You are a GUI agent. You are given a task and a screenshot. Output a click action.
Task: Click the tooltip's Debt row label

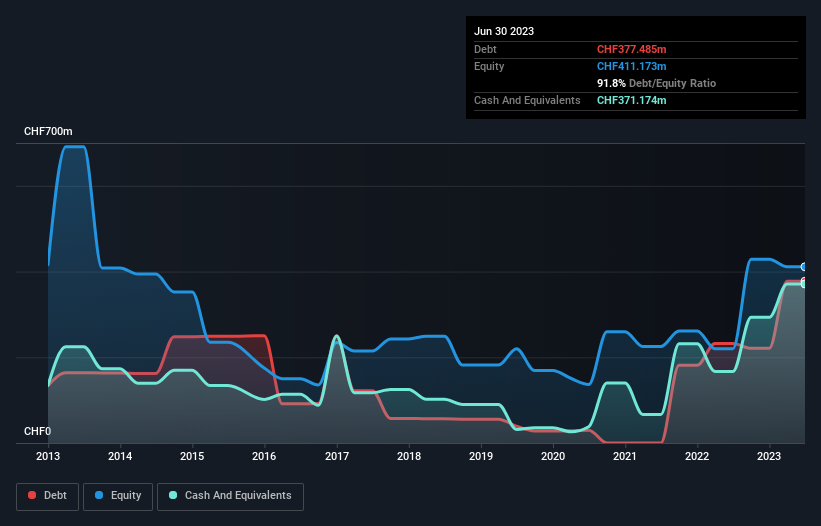coord(485,49)
